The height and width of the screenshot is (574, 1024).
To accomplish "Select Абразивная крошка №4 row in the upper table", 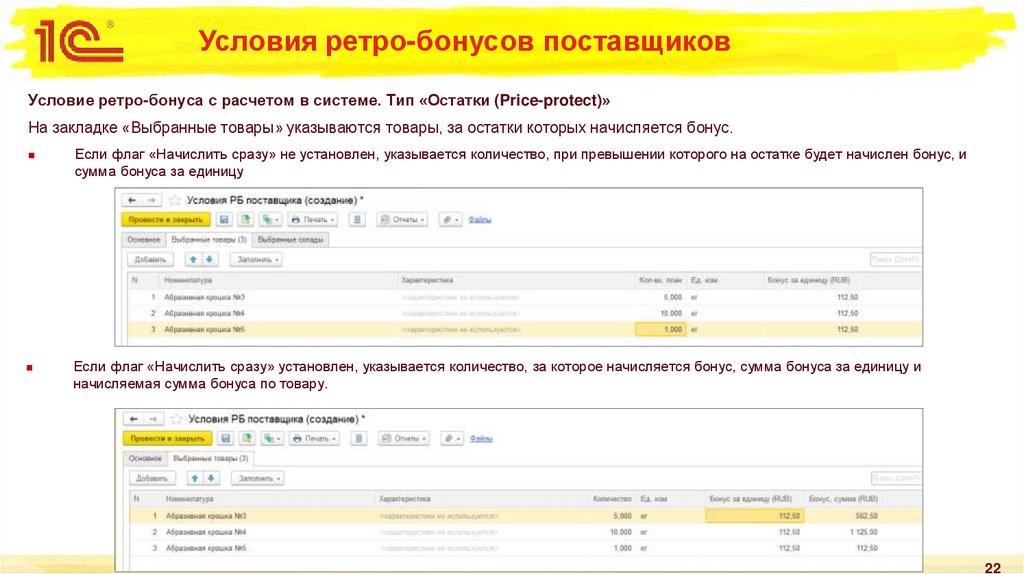I will (x=525, y=313).
